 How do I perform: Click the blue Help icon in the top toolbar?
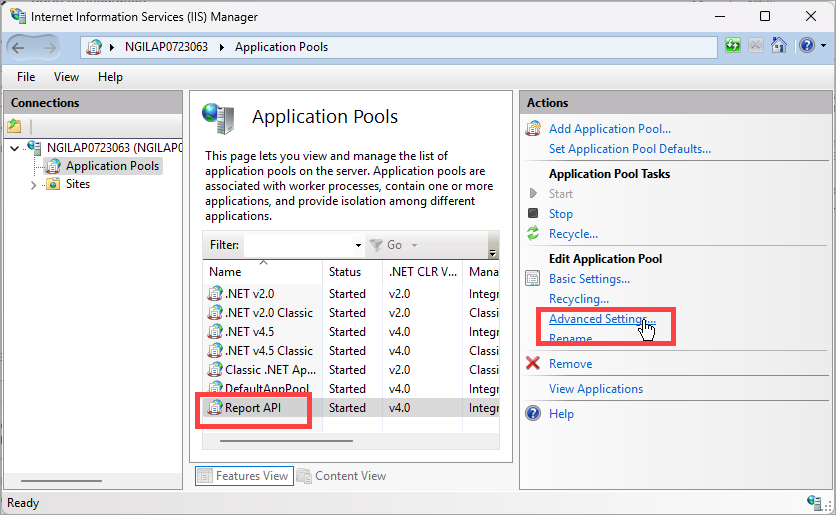(x=807, y=46)
